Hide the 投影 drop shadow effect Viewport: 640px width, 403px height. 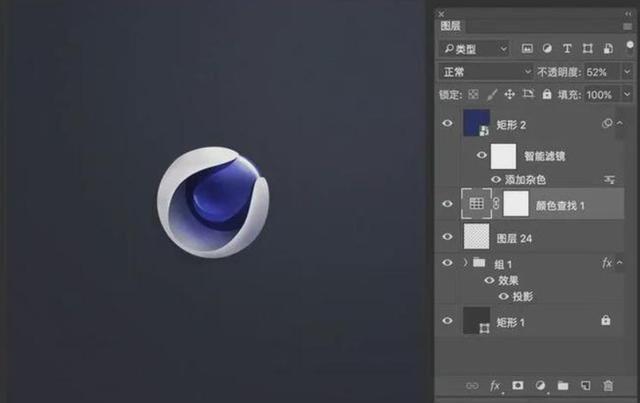point(502,296)
